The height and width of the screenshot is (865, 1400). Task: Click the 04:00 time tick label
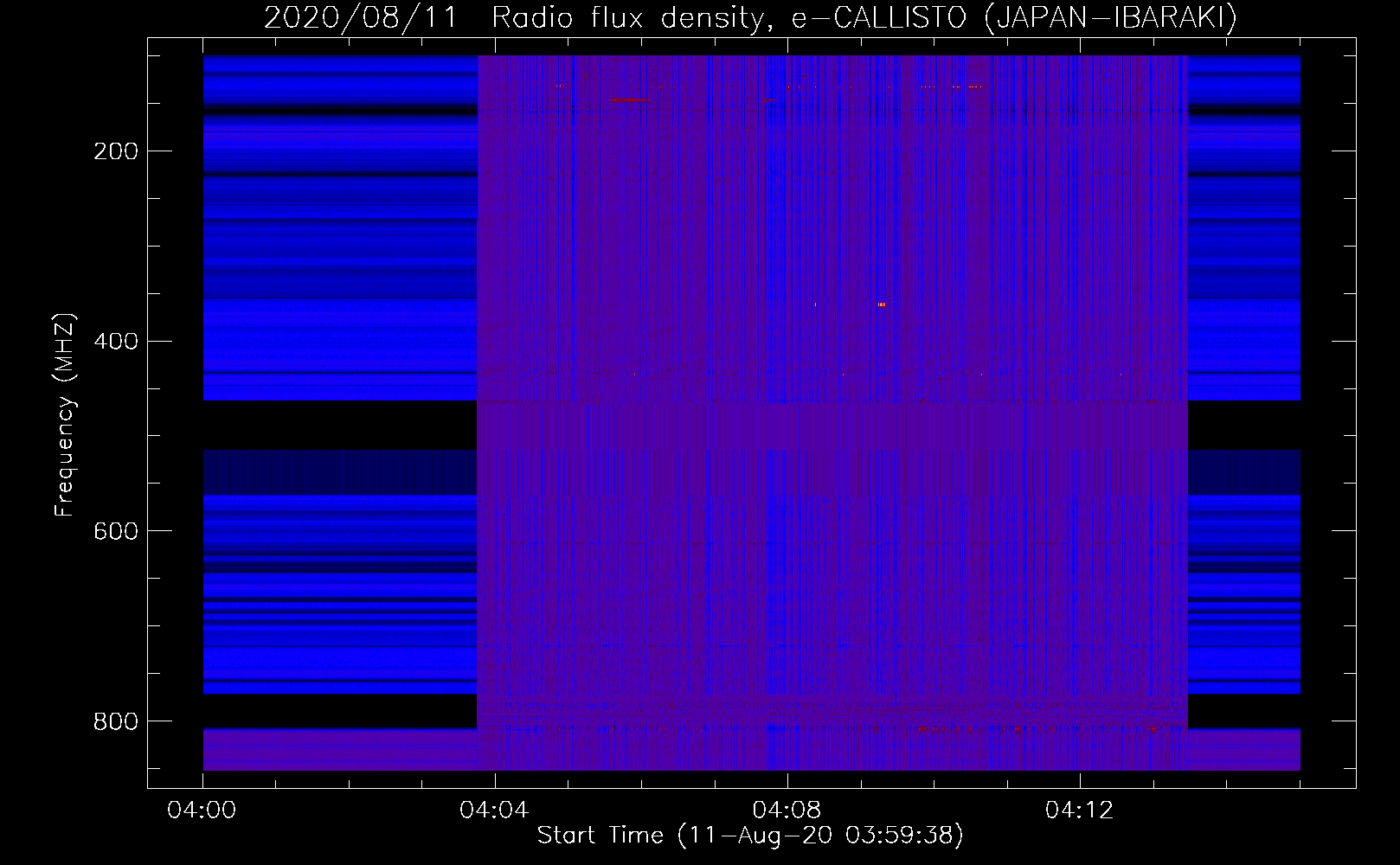202,811
